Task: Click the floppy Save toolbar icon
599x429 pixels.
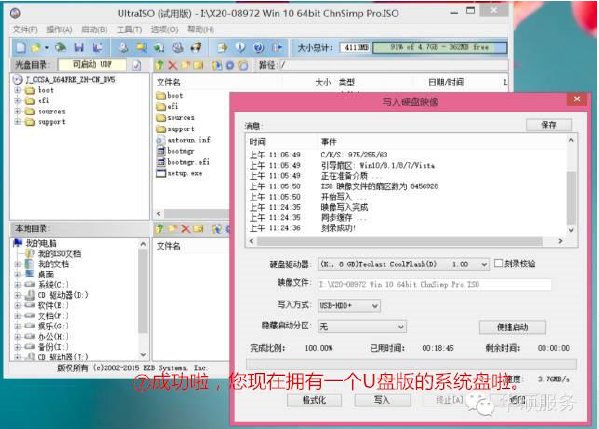Action: tap(79, 47)
